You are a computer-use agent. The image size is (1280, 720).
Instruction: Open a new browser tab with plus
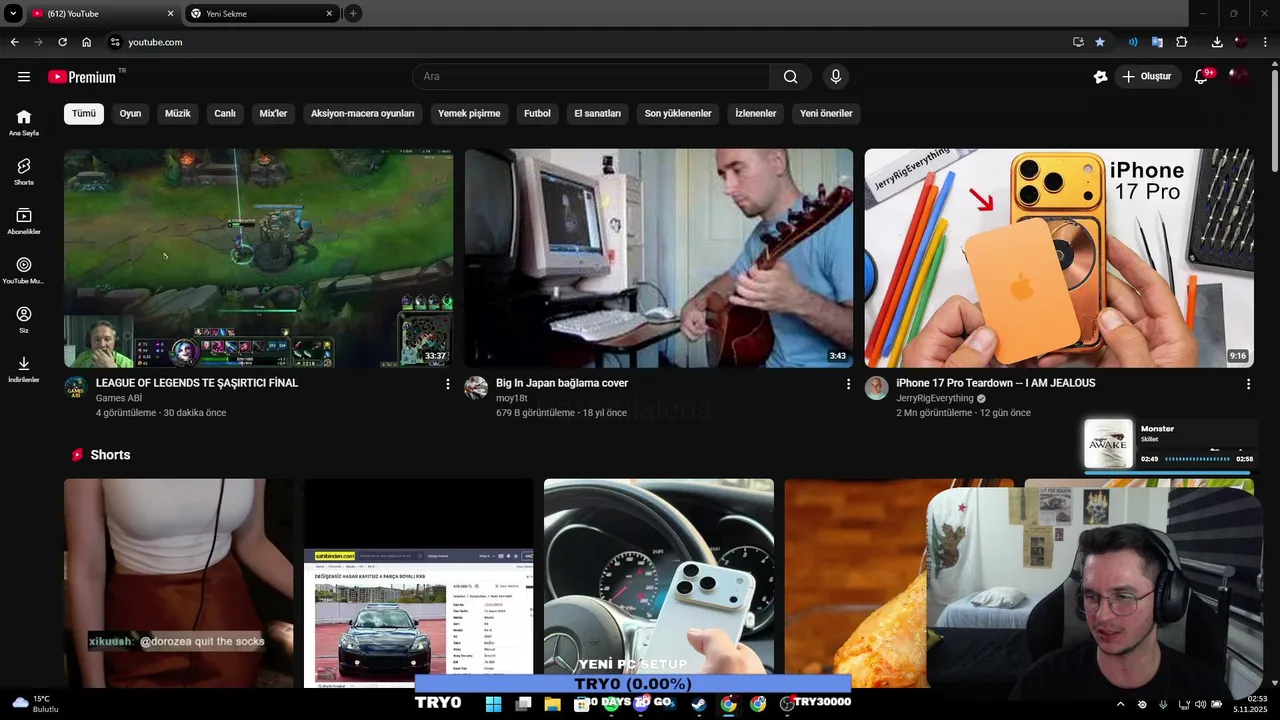353,13
